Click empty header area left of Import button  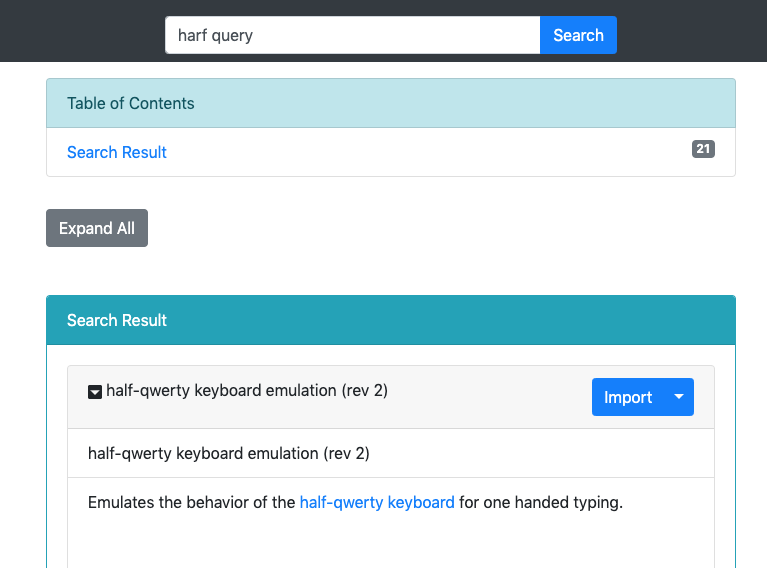489,397
